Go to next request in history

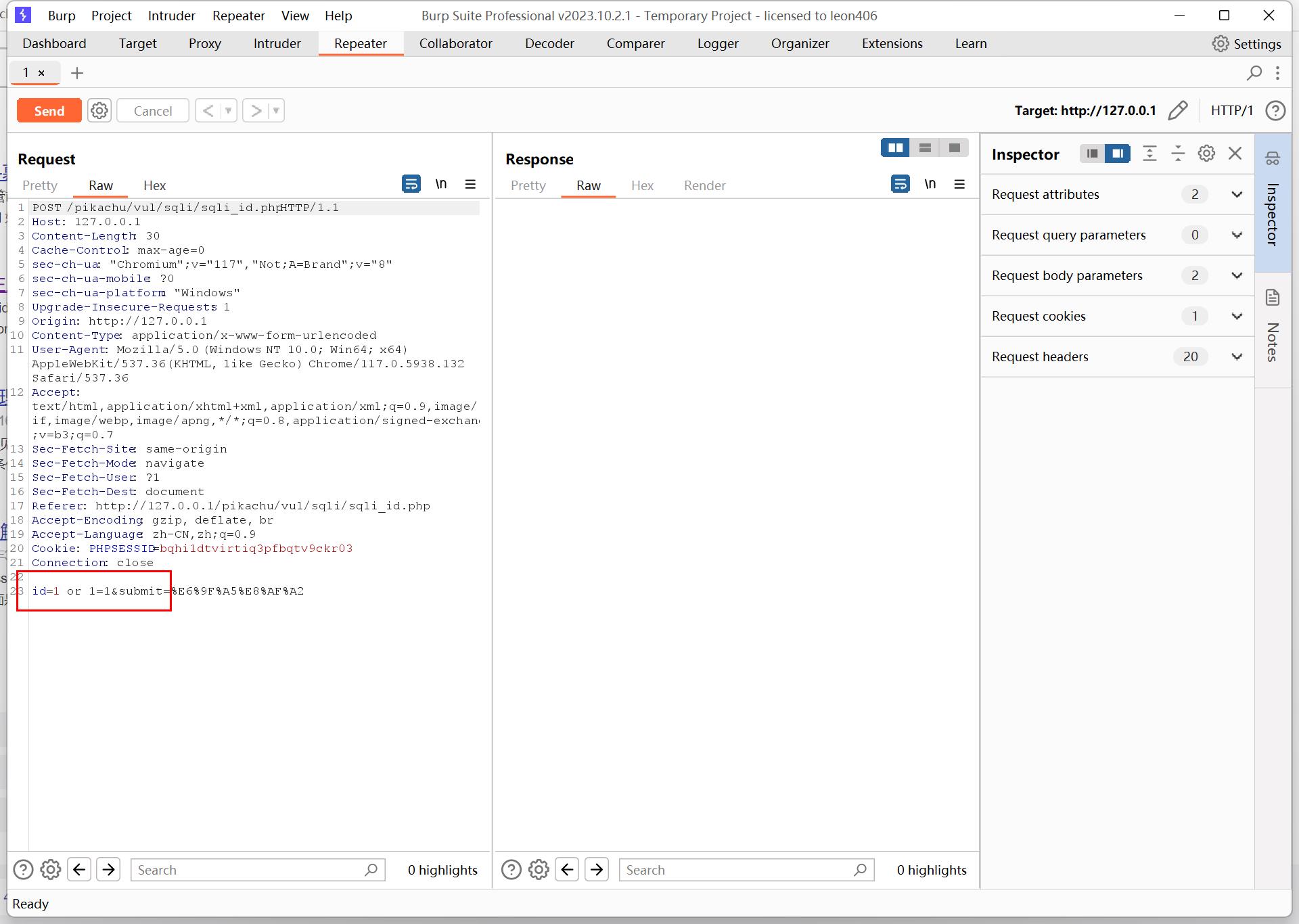tap(256, 111)
